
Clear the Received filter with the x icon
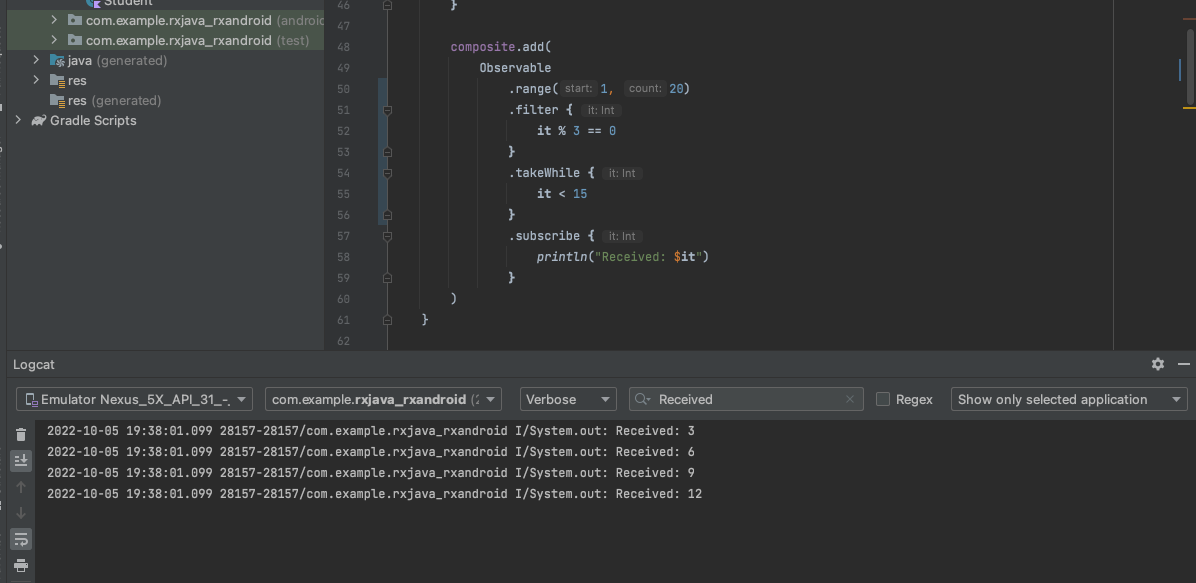pyautogui.click(x=849, y=399)
